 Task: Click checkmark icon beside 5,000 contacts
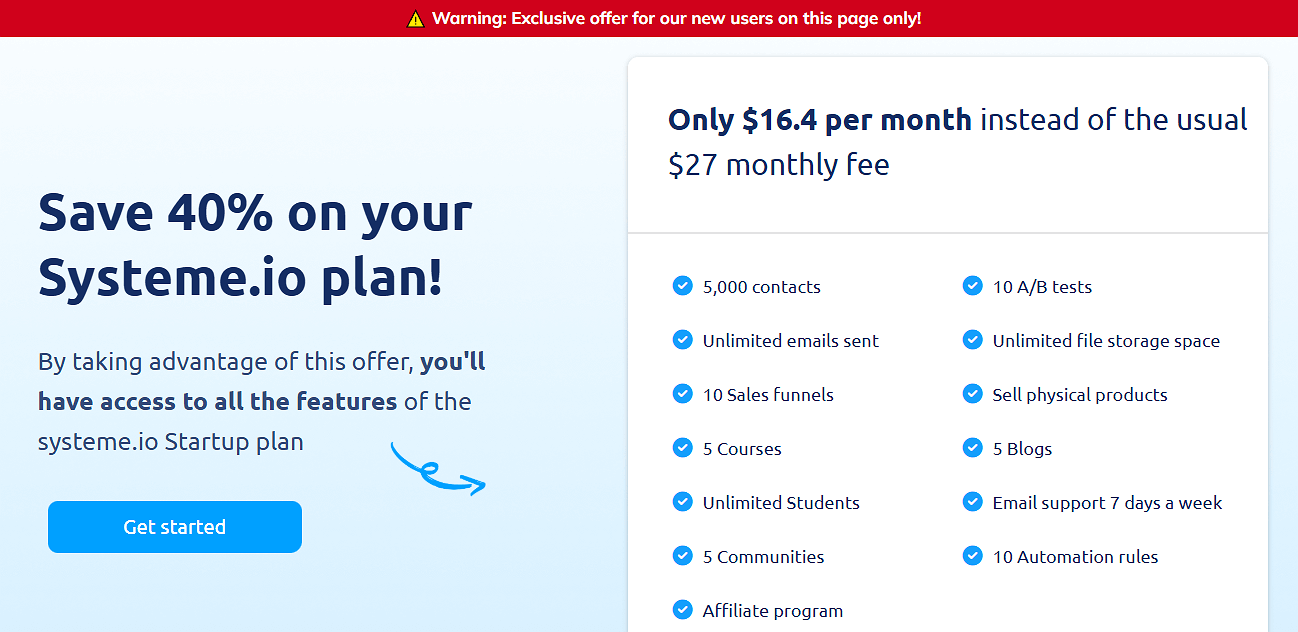[682, 287]
